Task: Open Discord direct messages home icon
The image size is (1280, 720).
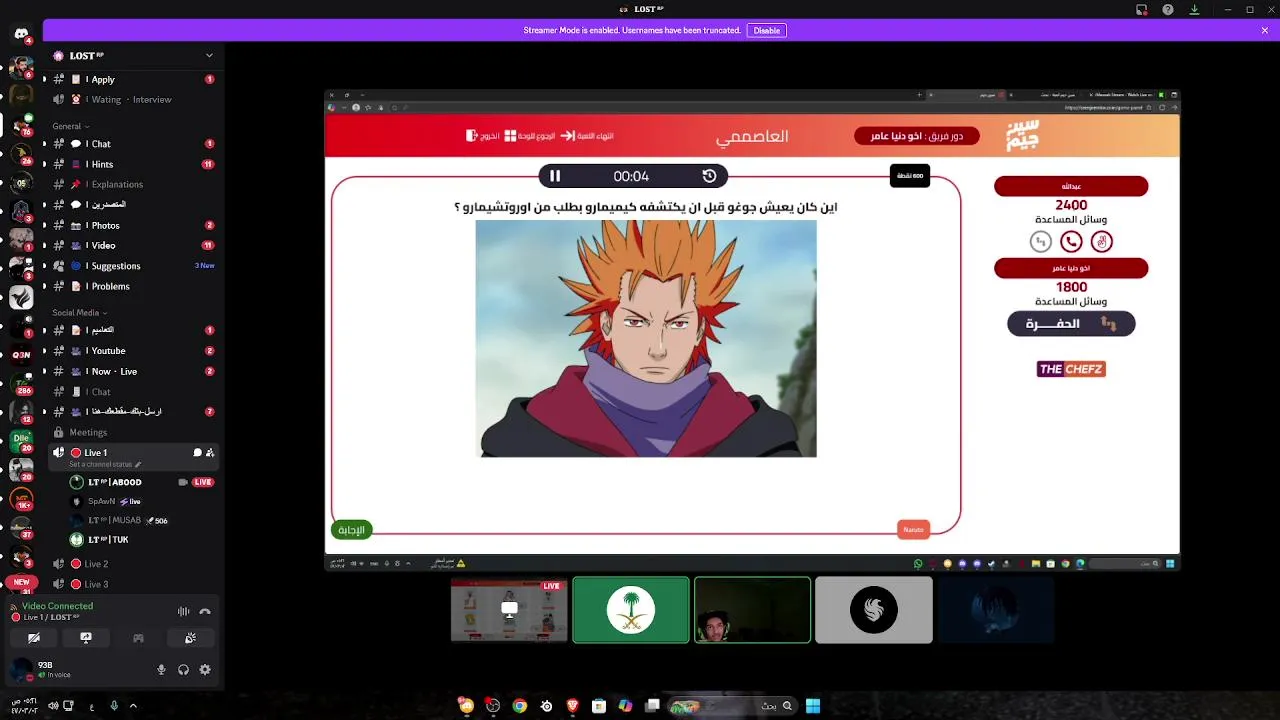Action: click(x=21, y=33)
